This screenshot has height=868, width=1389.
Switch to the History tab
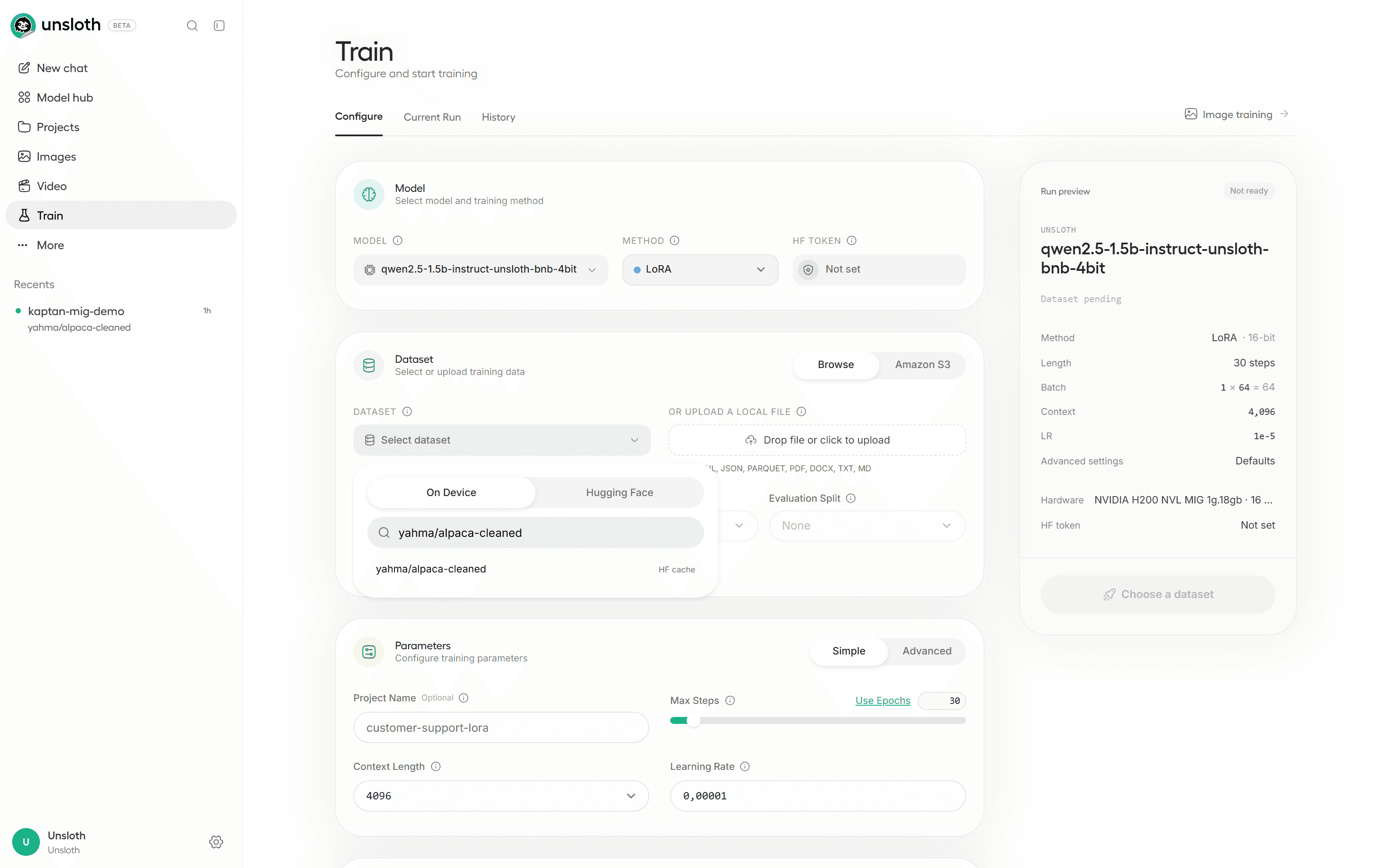coord(498,117)
